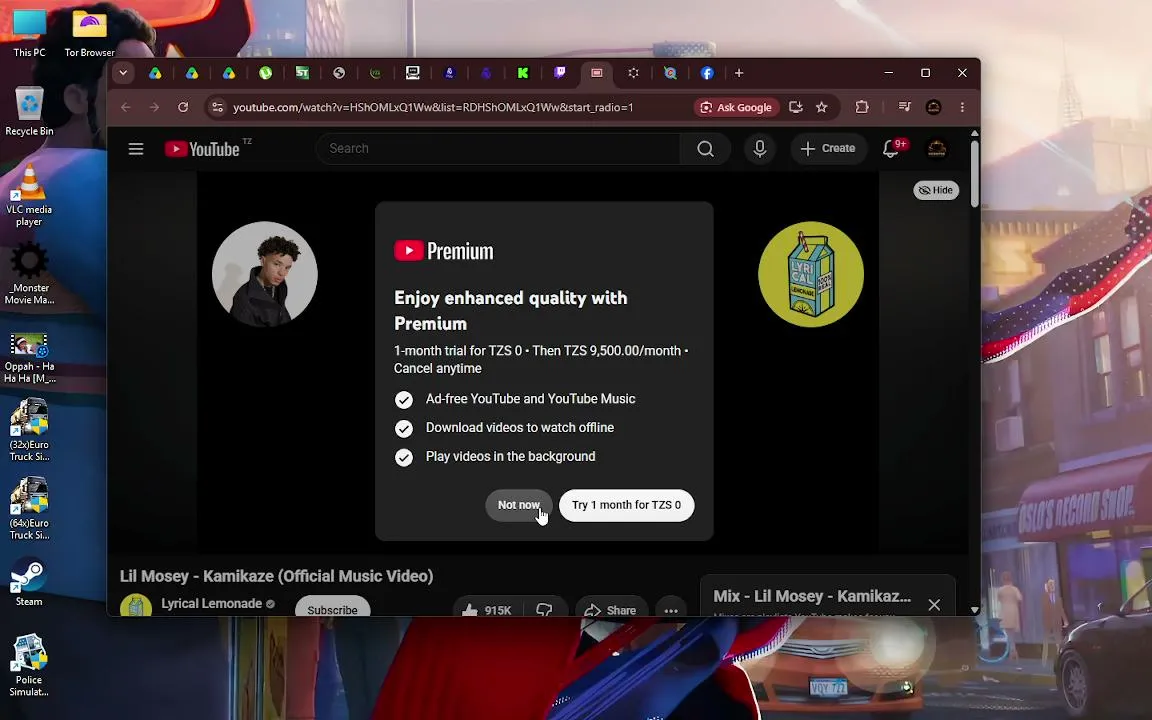Viewport: 1152px width, 720px height.
Task: Go back in Chrome
Action: click(x=126, y=107)
